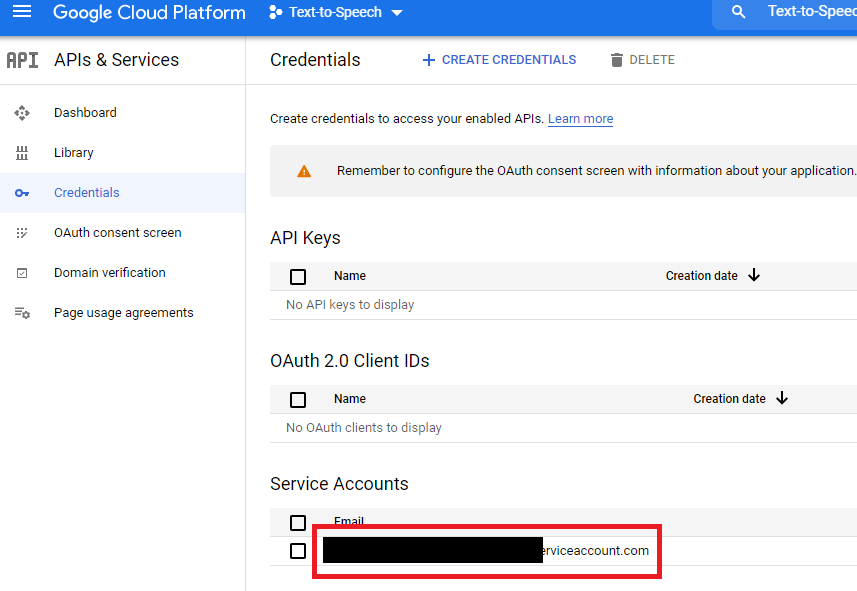Open the Learn more link

pyautogui.click(x=580, y=119)
